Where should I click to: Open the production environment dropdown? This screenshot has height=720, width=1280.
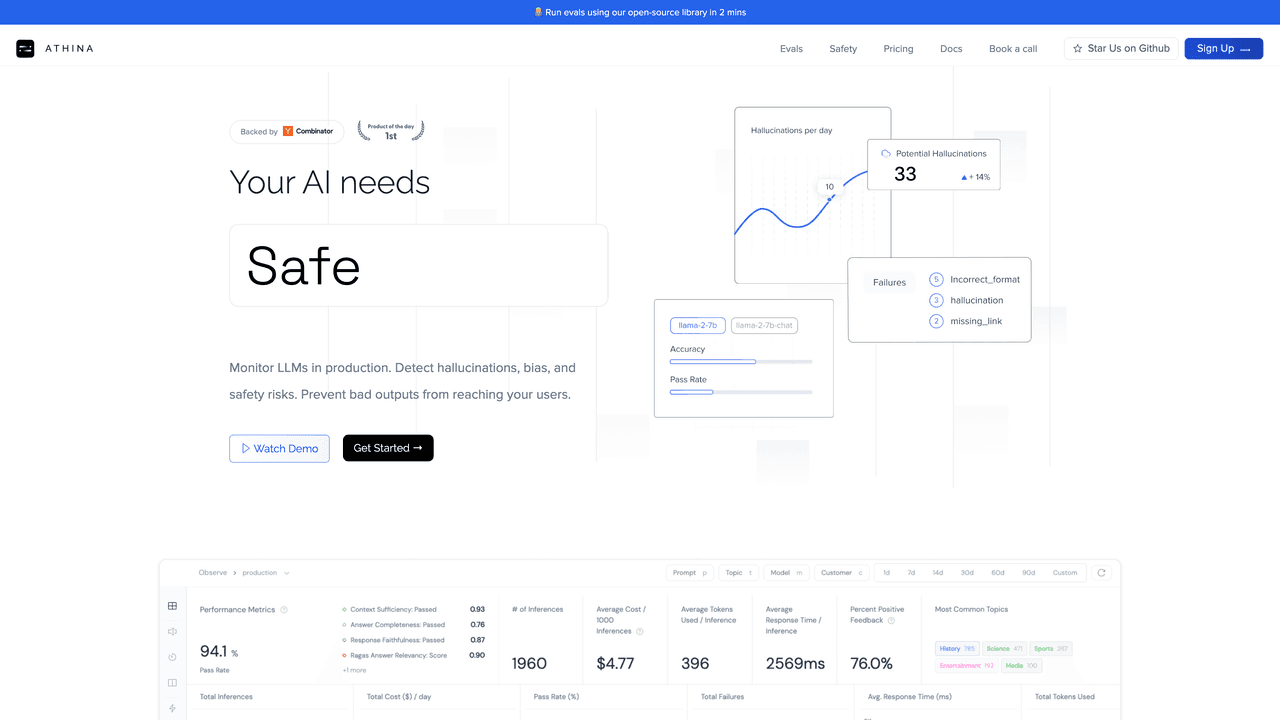click(x=266, y=573)
